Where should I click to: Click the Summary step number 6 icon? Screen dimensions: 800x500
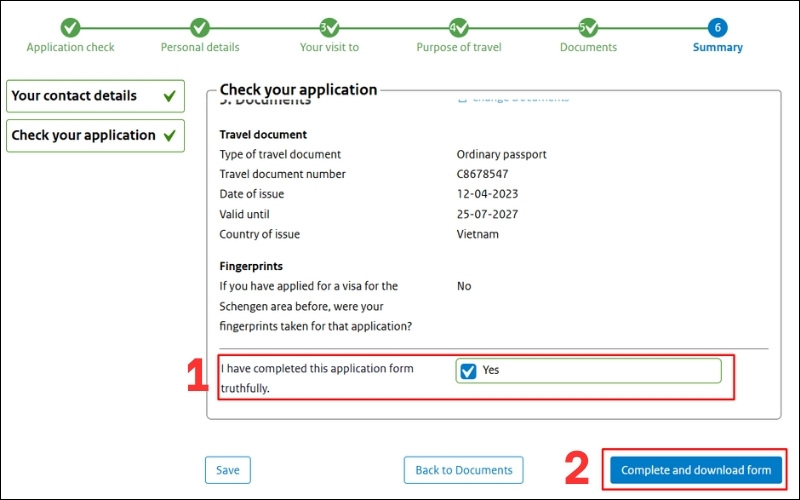pyautogui.click(x=717, y=28)
